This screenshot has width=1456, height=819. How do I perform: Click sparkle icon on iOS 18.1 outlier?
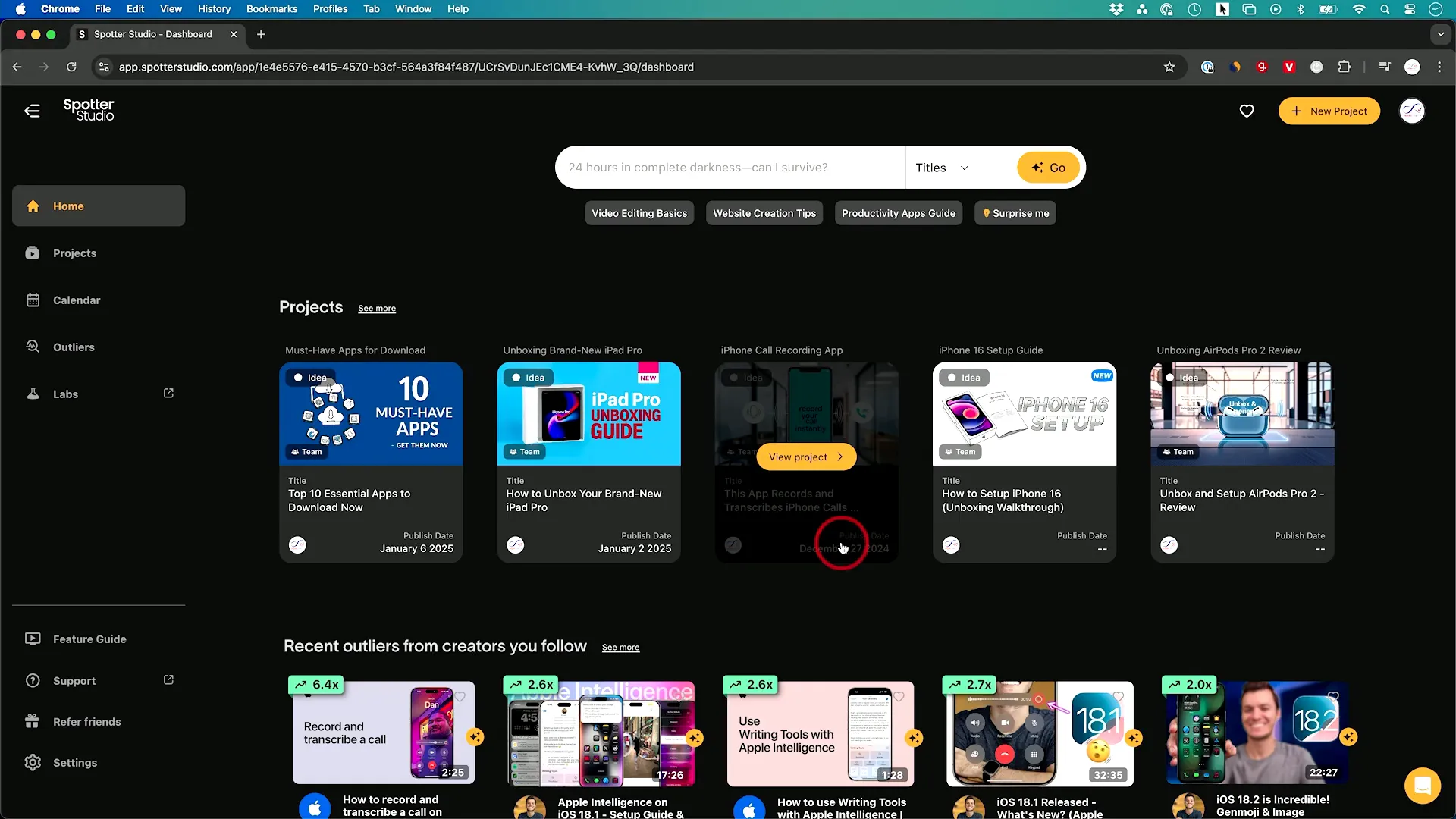click(x=1134, y=738)
